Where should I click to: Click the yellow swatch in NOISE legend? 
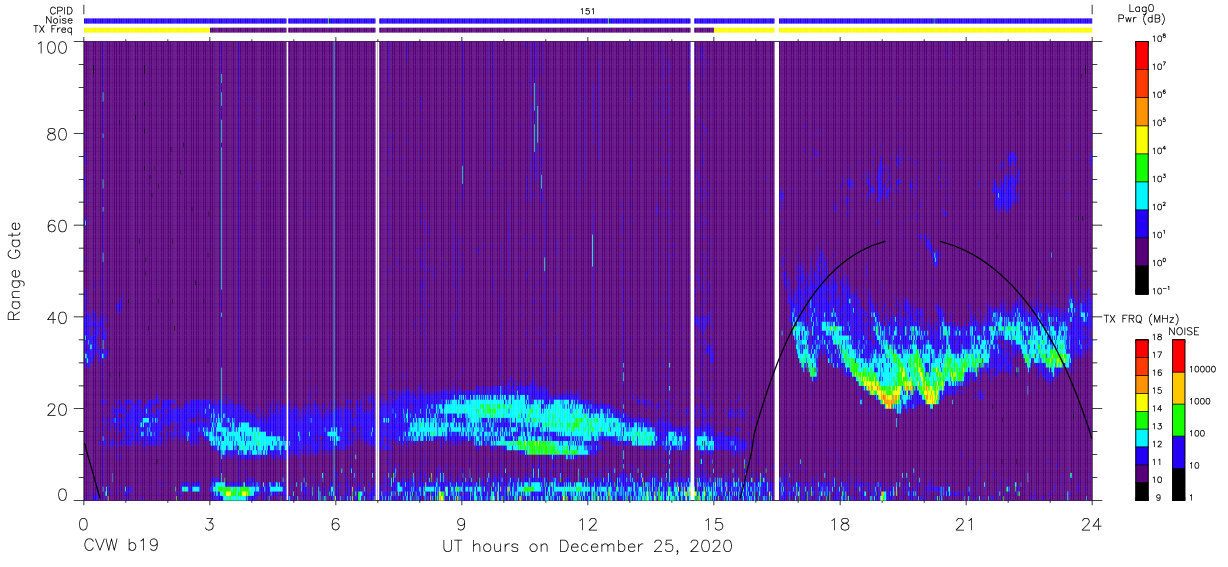(x=1178, y=388)
